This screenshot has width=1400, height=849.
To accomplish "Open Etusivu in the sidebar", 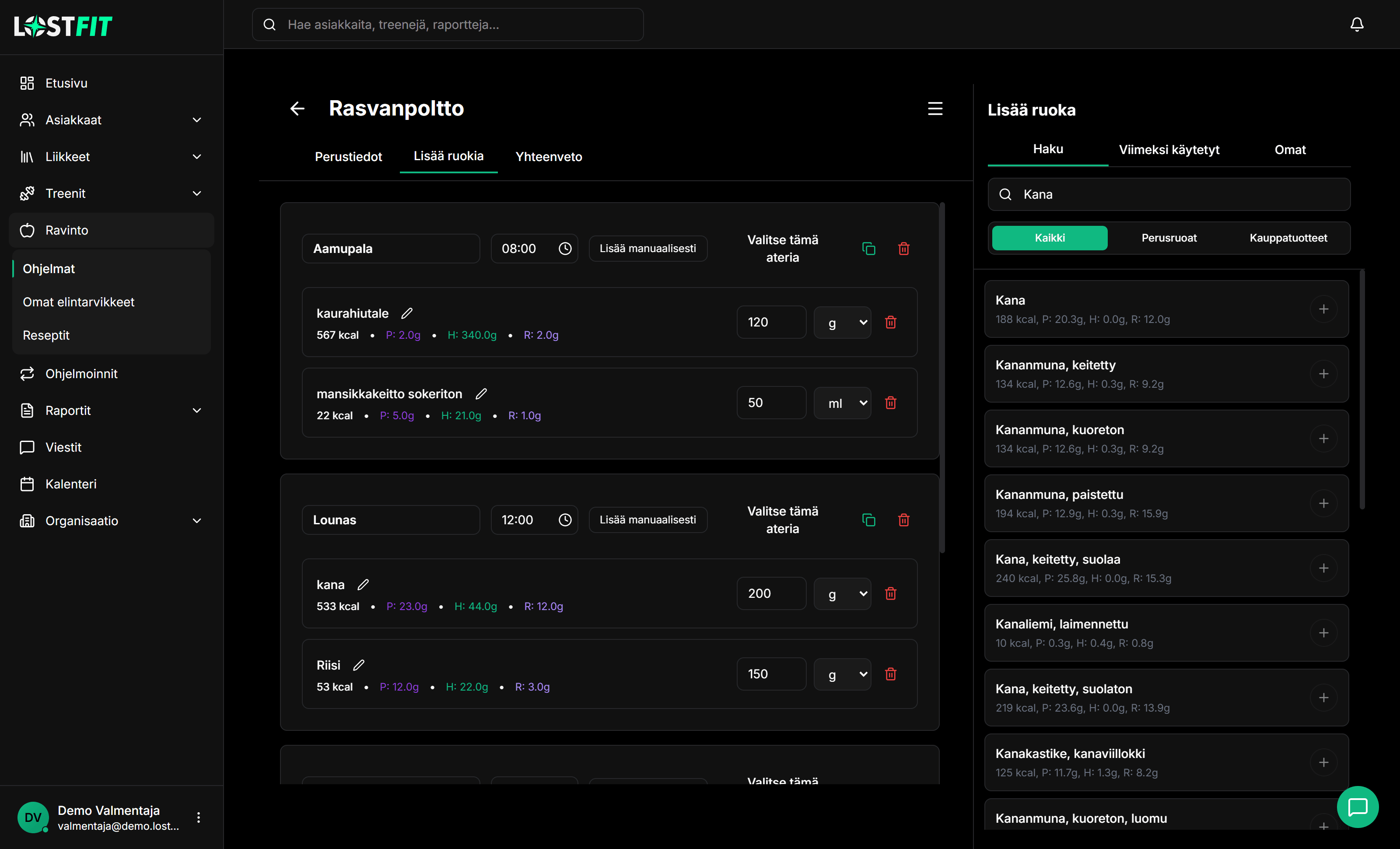I will coord(112,84).
